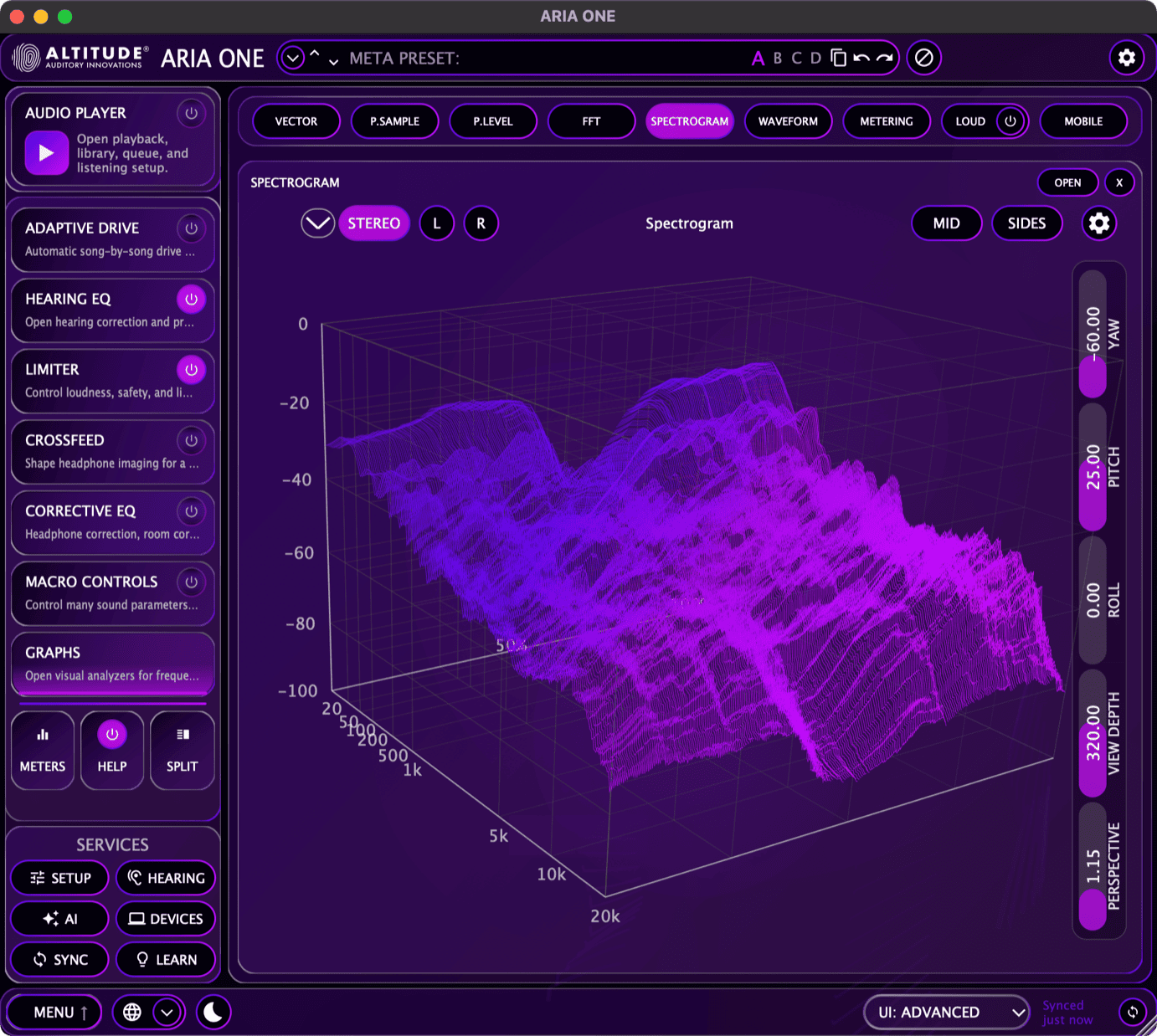Select the R channel button

point(481,223)
